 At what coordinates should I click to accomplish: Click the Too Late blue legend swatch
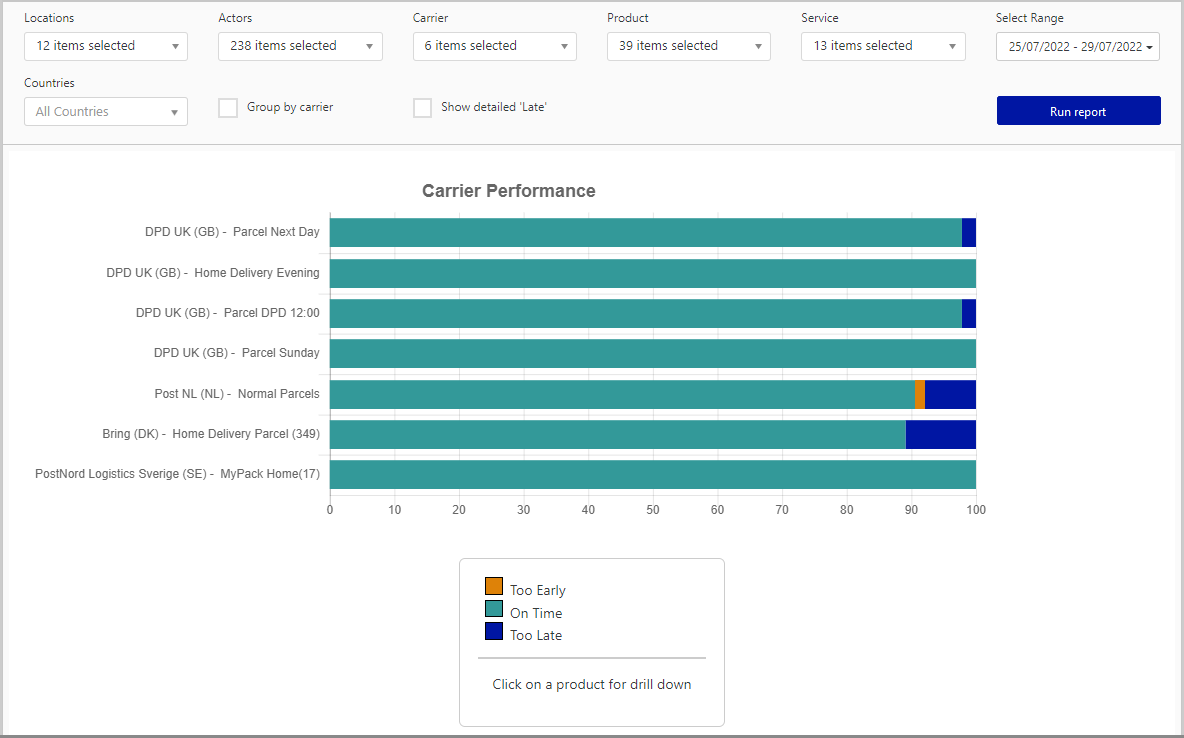coord(494,632)
